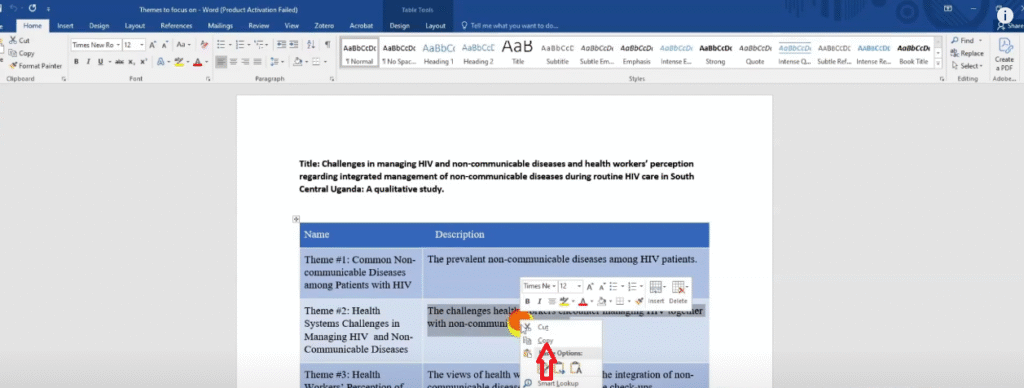
Task: Click table move handle above Name column
Action: tap(296, 219)
